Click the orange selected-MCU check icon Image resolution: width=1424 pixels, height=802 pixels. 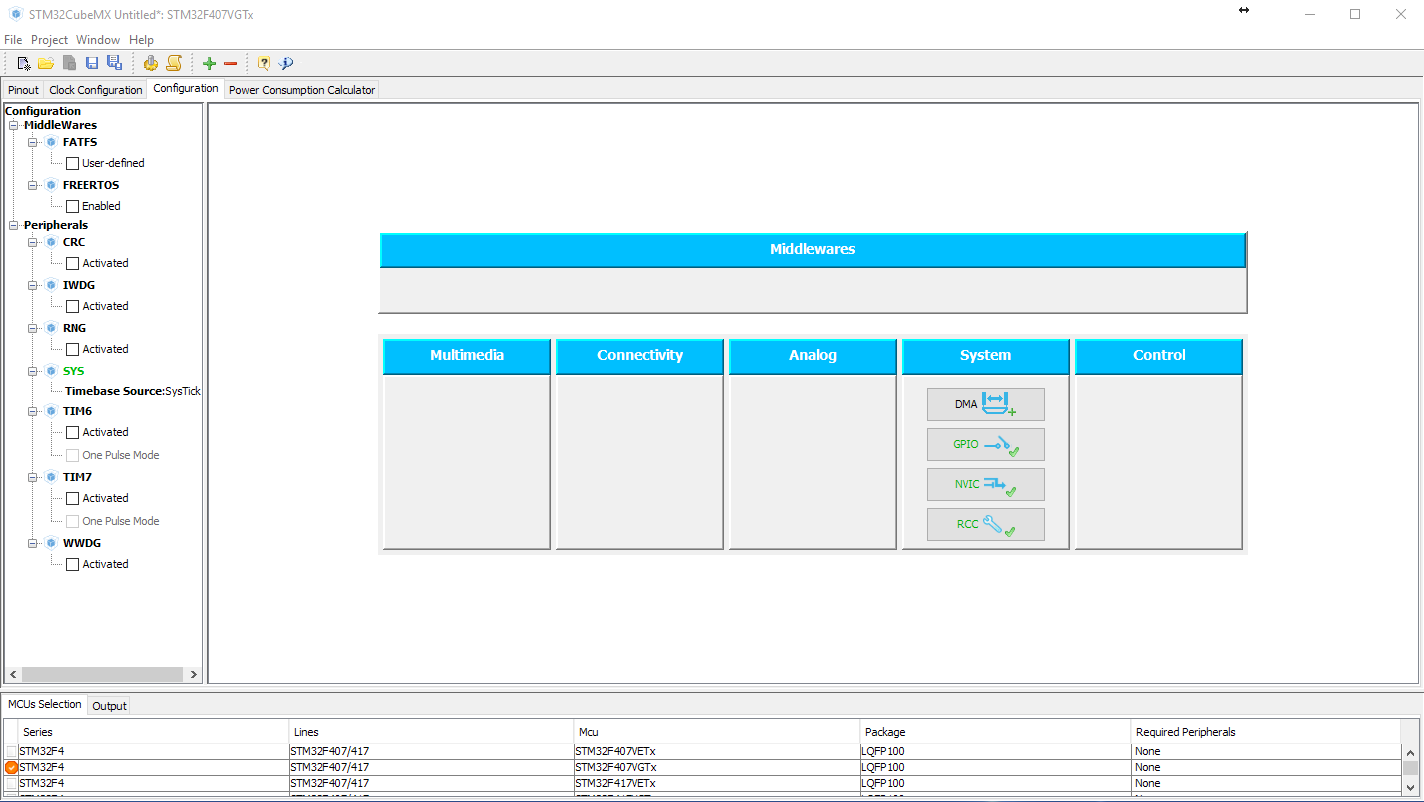point(12,767)
